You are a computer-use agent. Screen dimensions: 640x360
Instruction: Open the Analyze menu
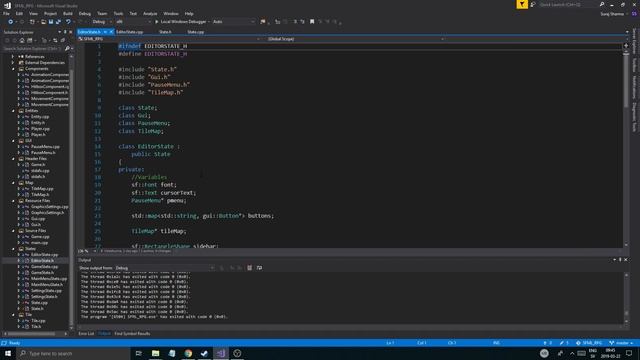(x=150, y=13)
